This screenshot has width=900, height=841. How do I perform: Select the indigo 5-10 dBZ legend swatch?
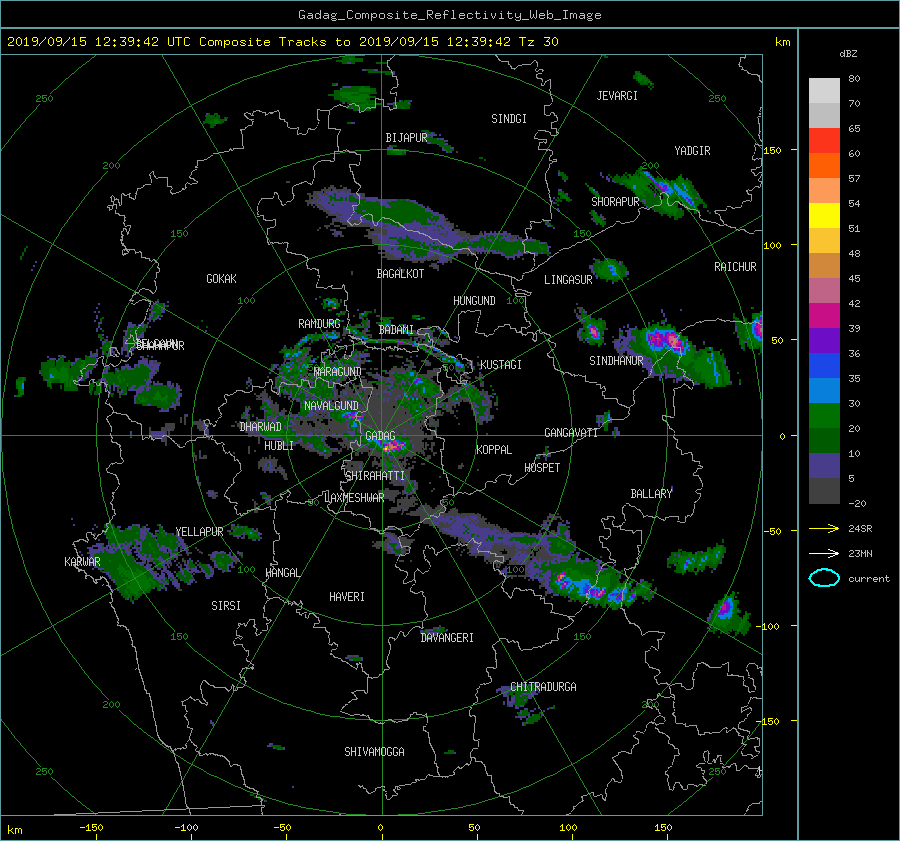tap(824, 466)
